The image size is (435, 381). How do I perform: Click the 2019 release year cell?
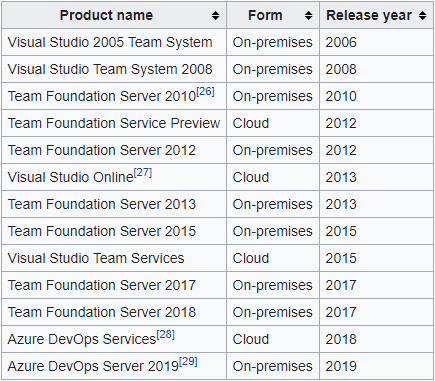tap(376, 366)
